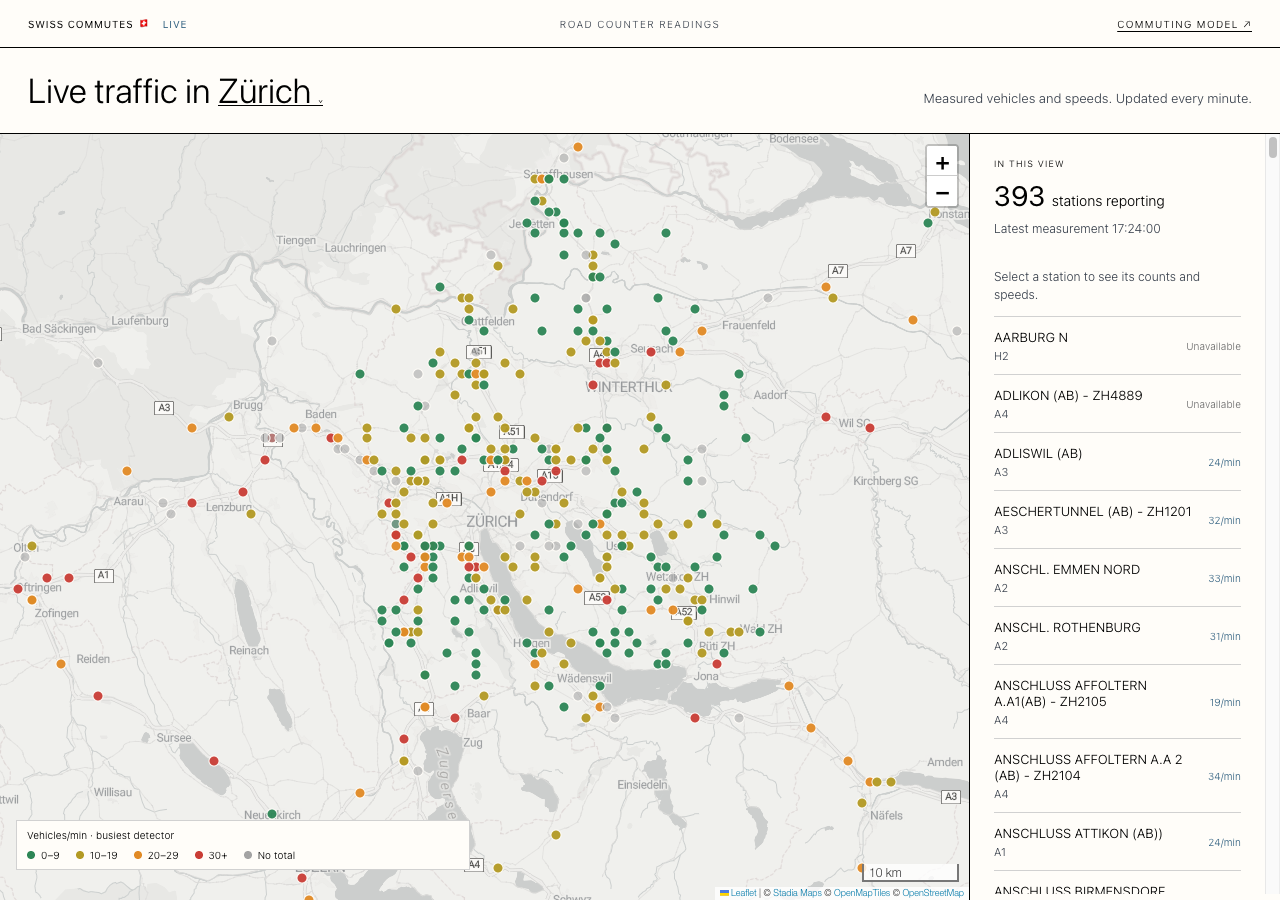This screenshot has width=1280, height=900.
Task: Select AESCHERTUNNEL (AB) - ZH1201 station
Action: pos(1117,520)
